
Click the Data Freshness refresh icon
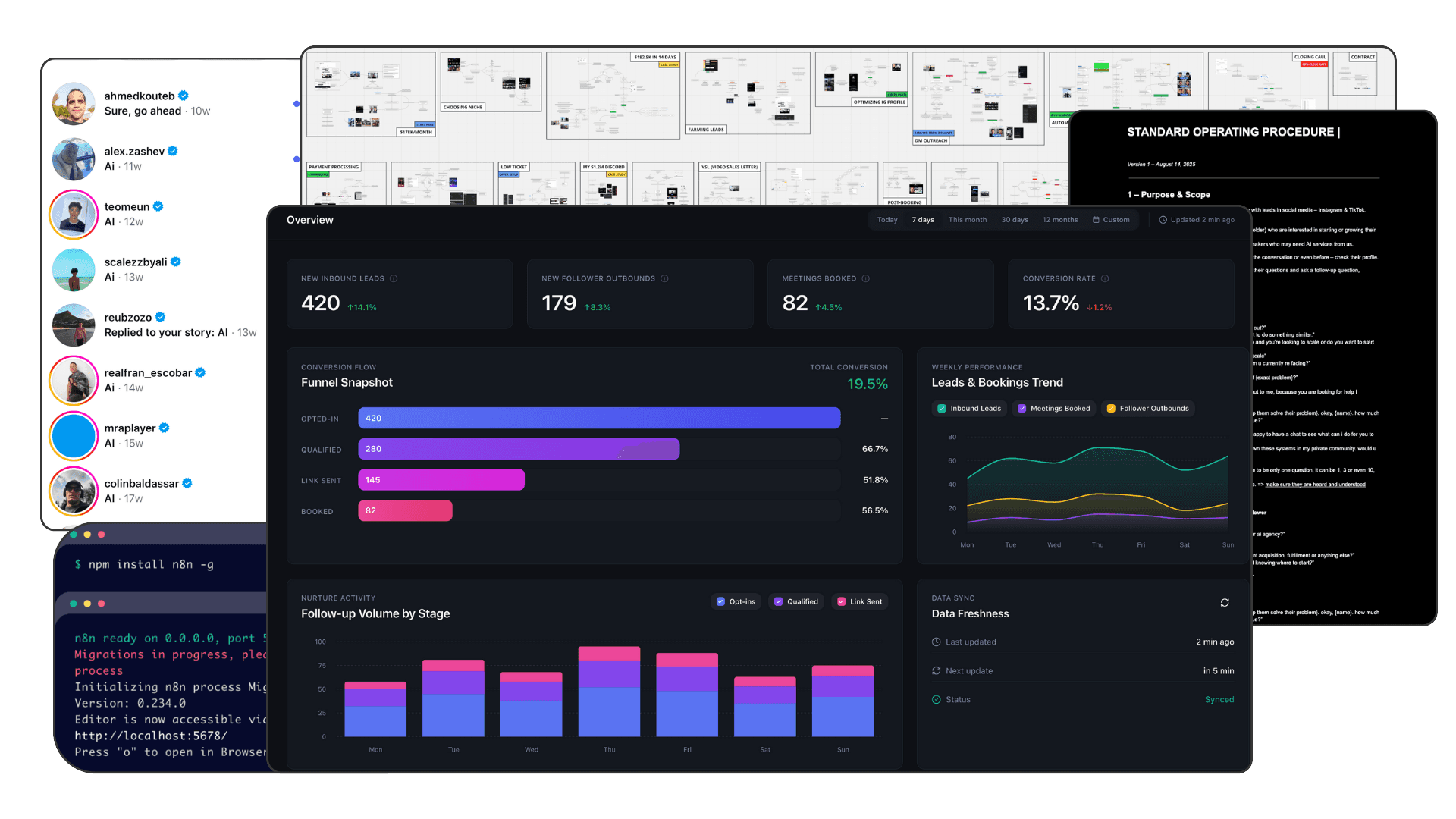pyautogui.click(x=1224, y=603)
